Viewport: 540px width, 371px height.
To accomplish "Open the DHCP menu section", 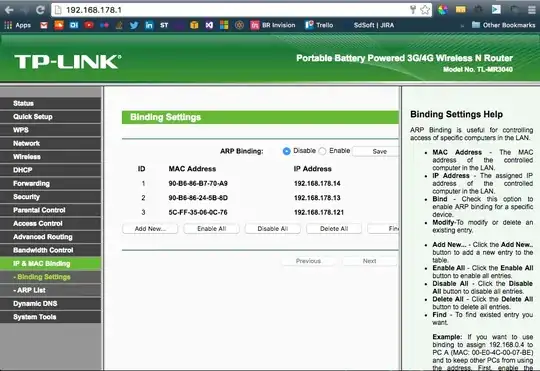I will pyautogui.click(x=51, y=170).
